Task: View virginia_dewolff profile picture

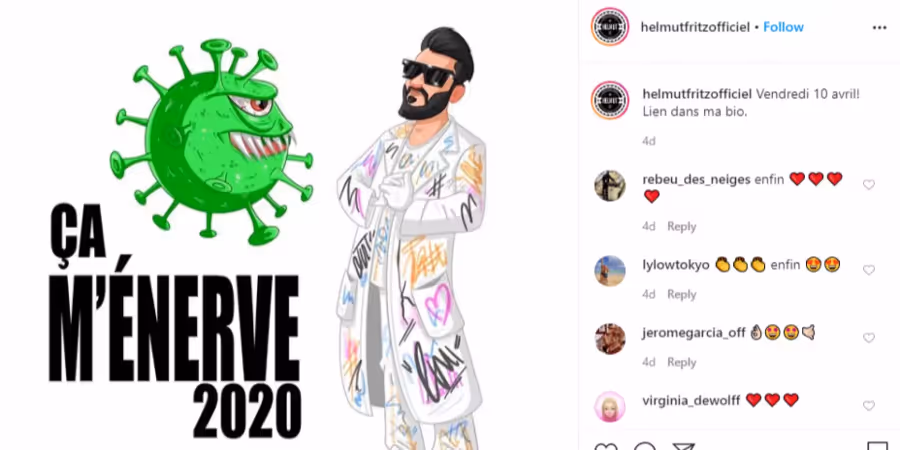Action: pos(610,406)
